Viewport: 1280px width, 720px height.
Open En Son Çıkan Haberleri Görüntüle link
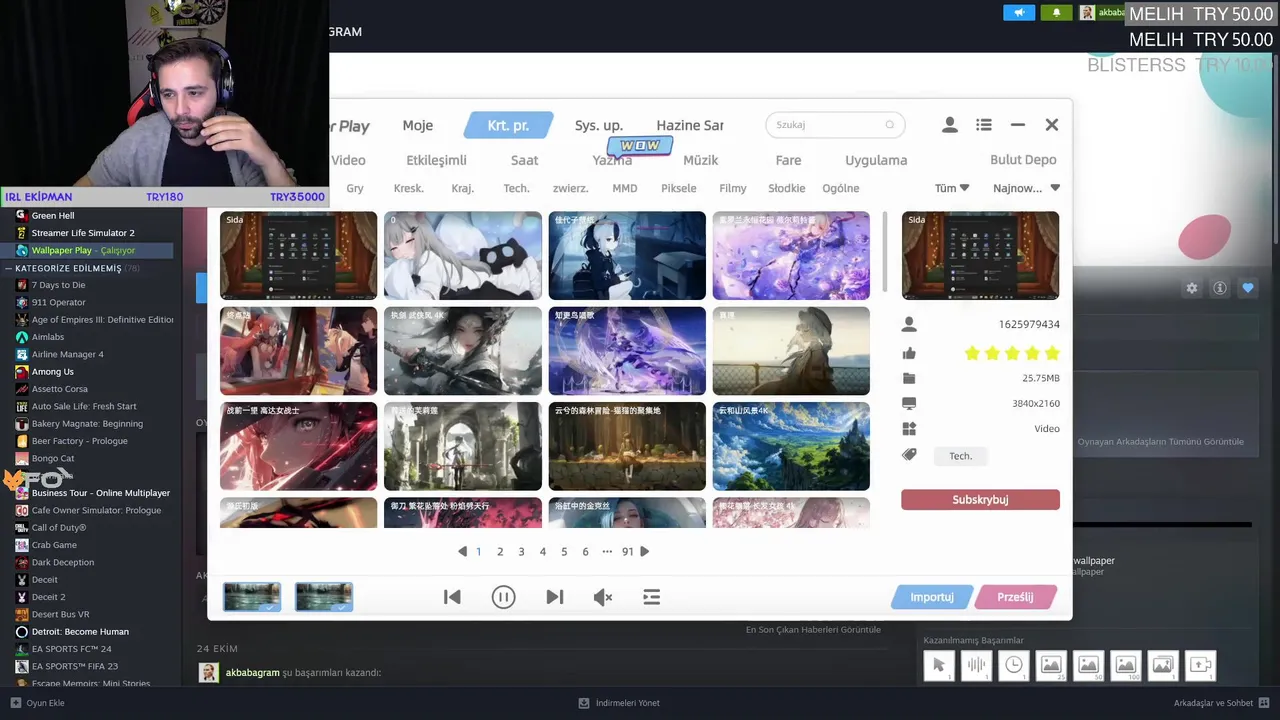coord(813,630)
